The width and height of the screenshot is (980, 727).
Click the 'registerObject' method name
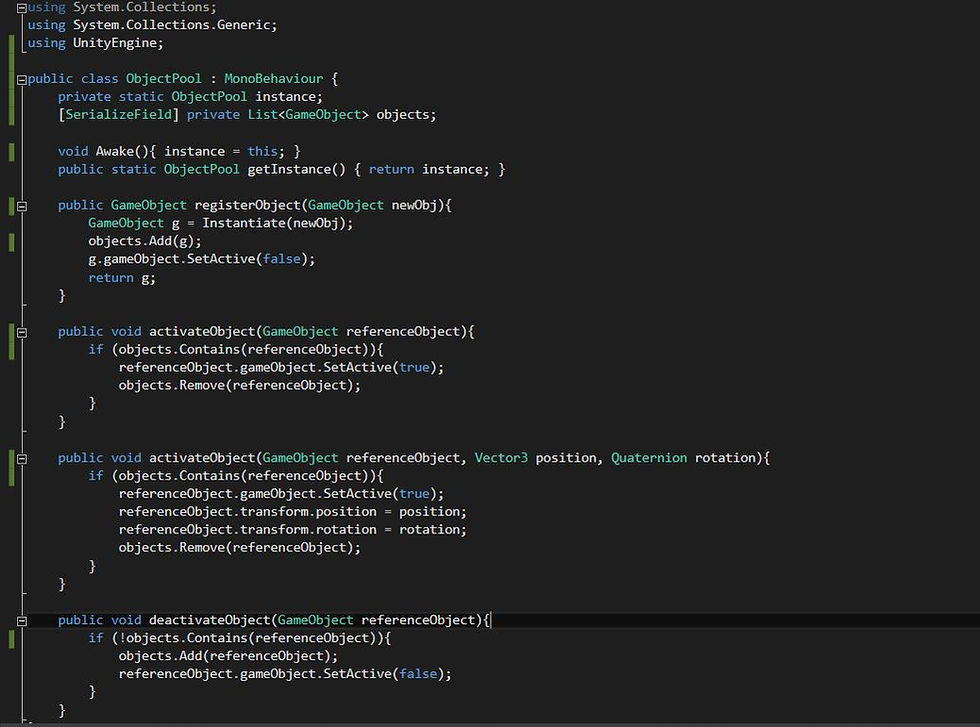(x=248, y=205)
